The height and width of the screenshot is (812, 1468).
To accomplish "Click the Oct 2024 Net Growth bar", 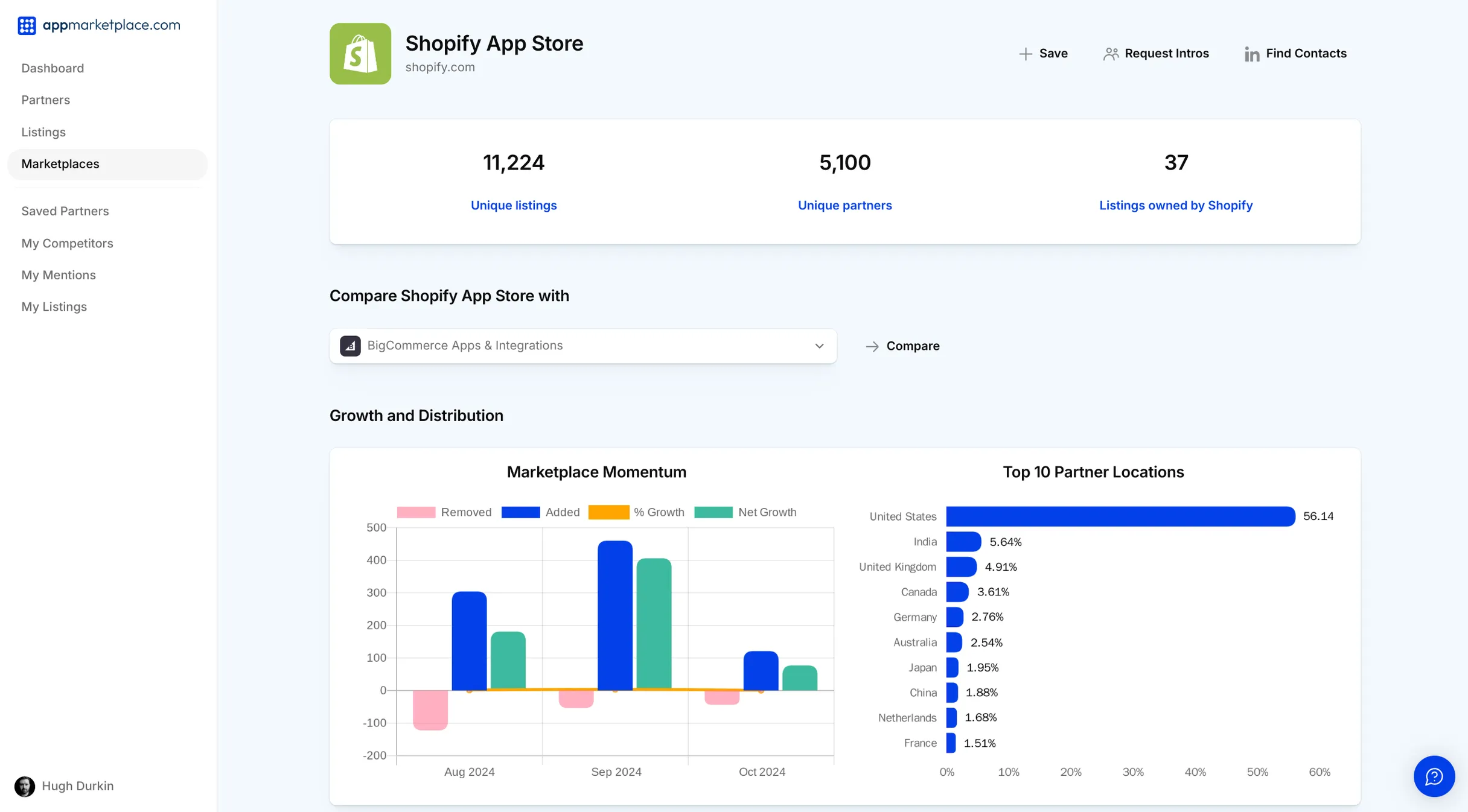I will coord(800,677).
